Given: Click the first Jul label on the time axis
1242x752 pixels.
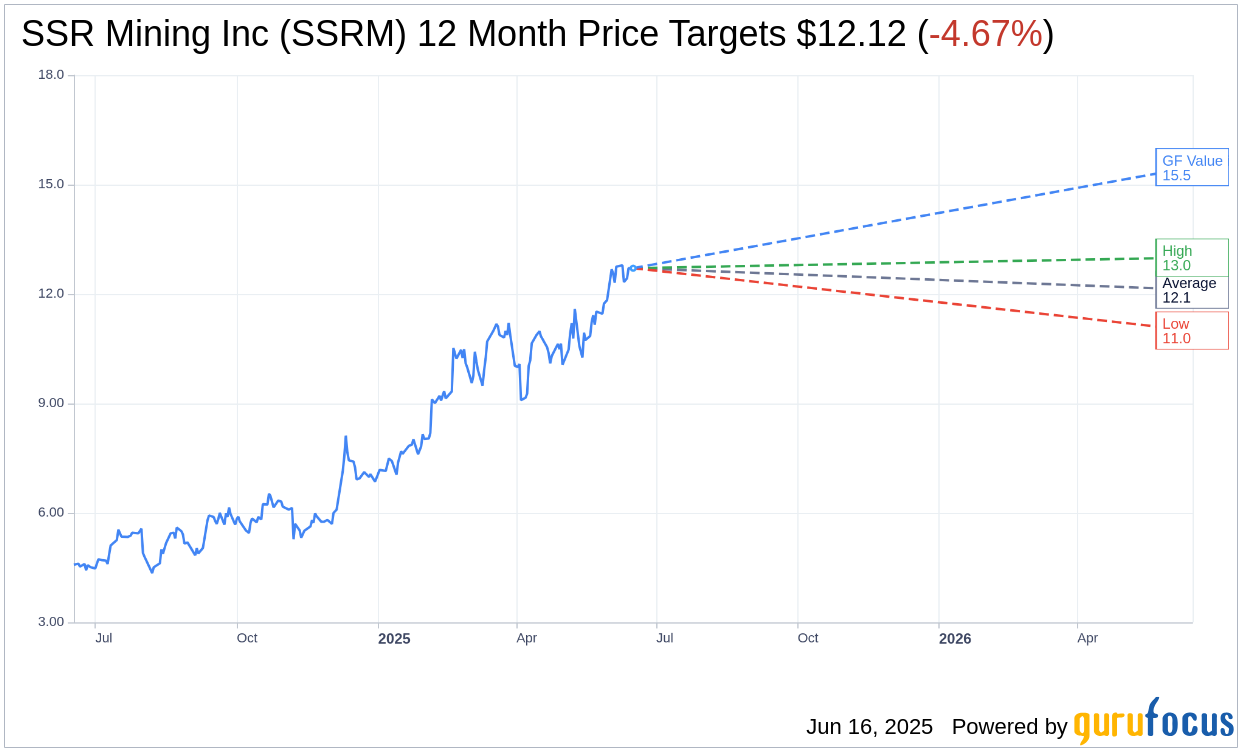Looking at the screenshot, I should point(103,638).
